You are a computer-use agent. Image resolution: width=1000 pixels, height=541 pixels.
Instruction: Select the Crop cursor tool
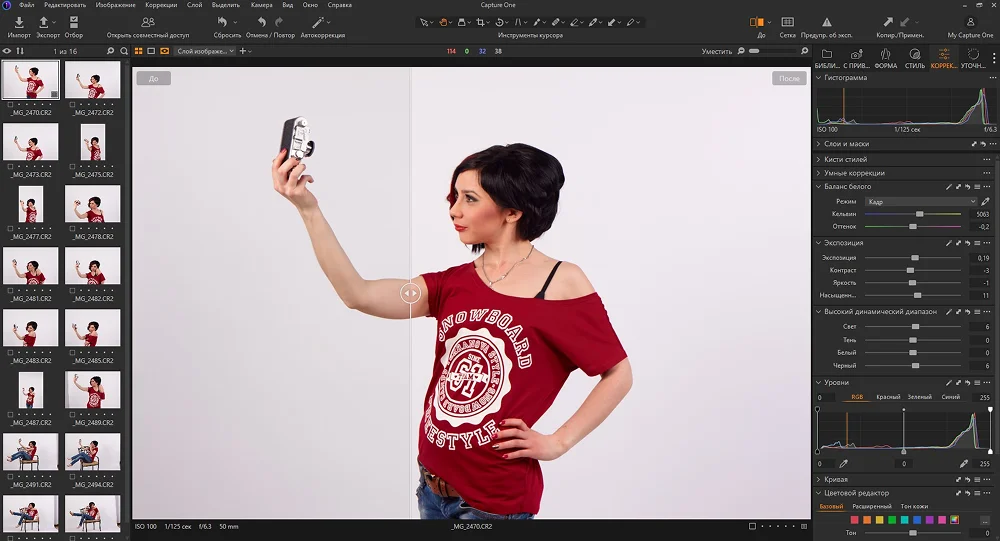(x=479, y=22)
